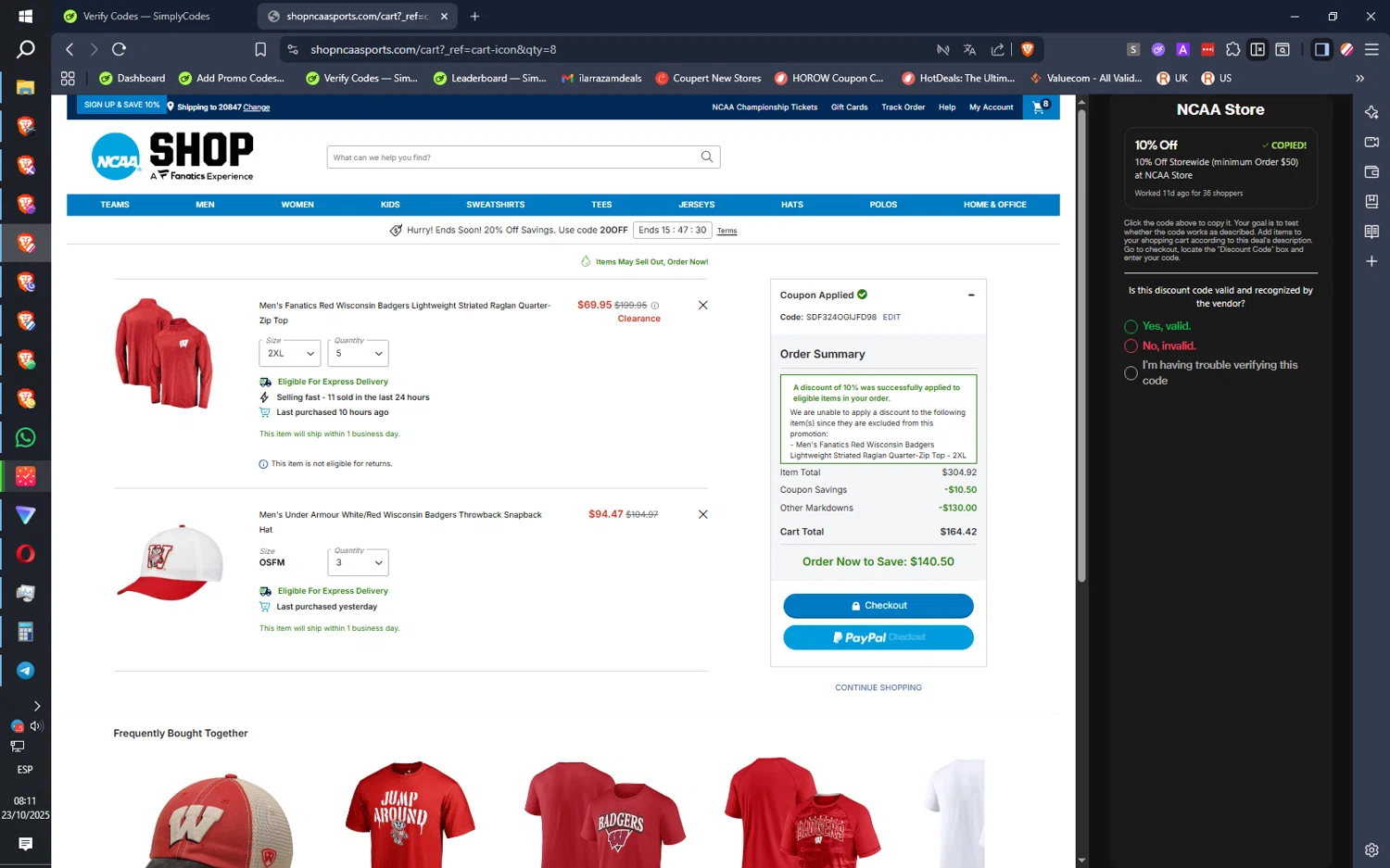The width and height of the screenshot is (1390, 868).
Task: Click the PayPal Checkout button
Action: [x=878, y=637]
